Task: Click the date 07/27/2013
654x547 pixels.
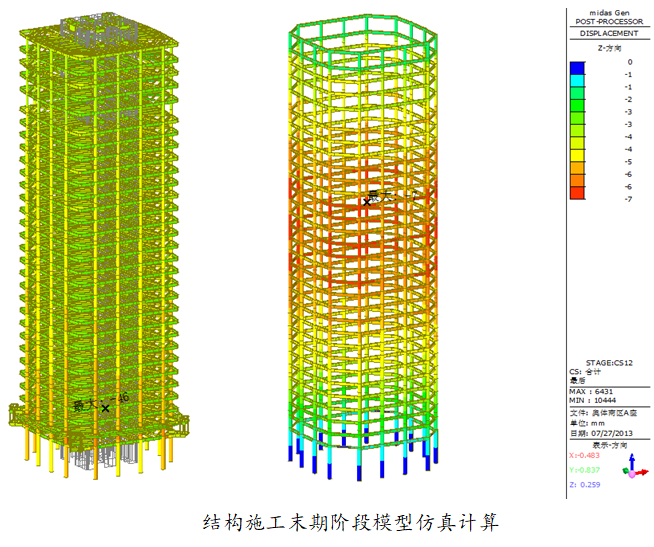Action: (x=612, y=434)
